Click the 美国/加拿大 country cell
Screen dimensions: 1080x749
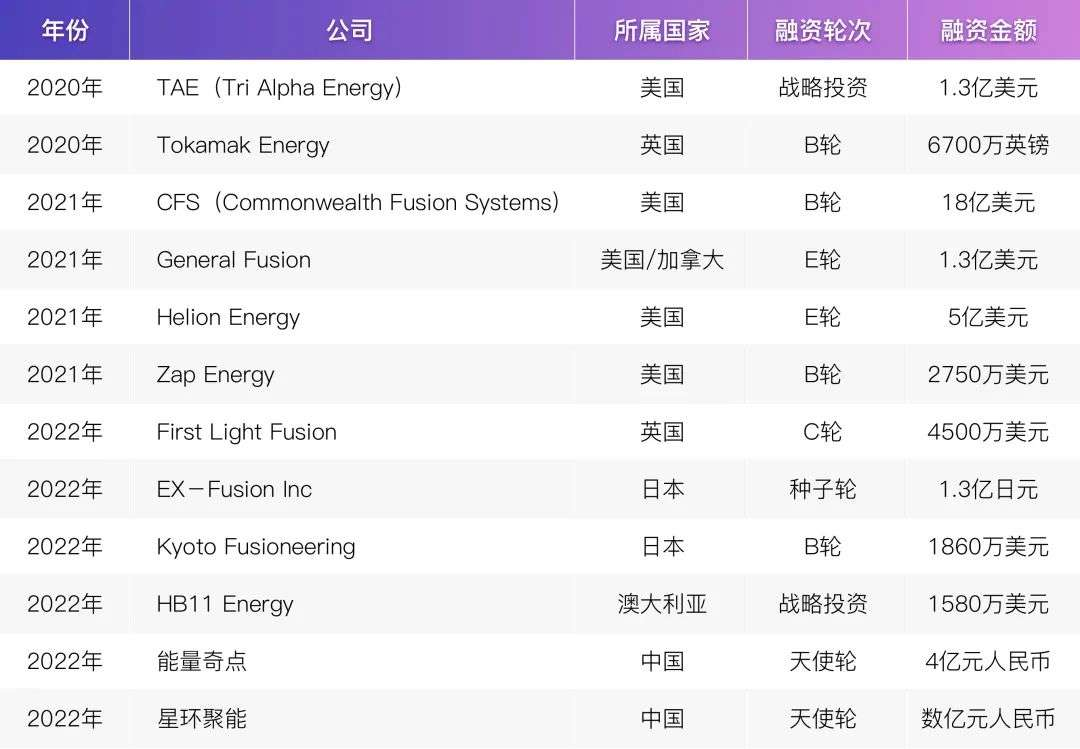(x=661, y=260)
